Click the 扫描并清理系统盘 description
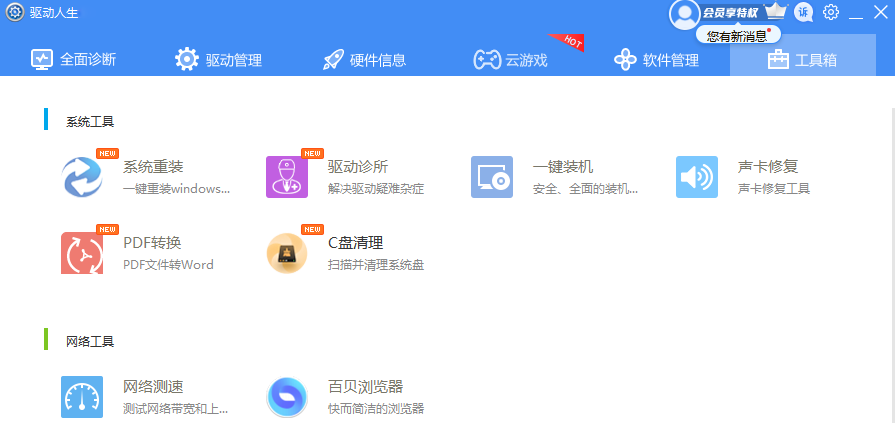This screenshot has height=447, width=895. tap(376, 265)
